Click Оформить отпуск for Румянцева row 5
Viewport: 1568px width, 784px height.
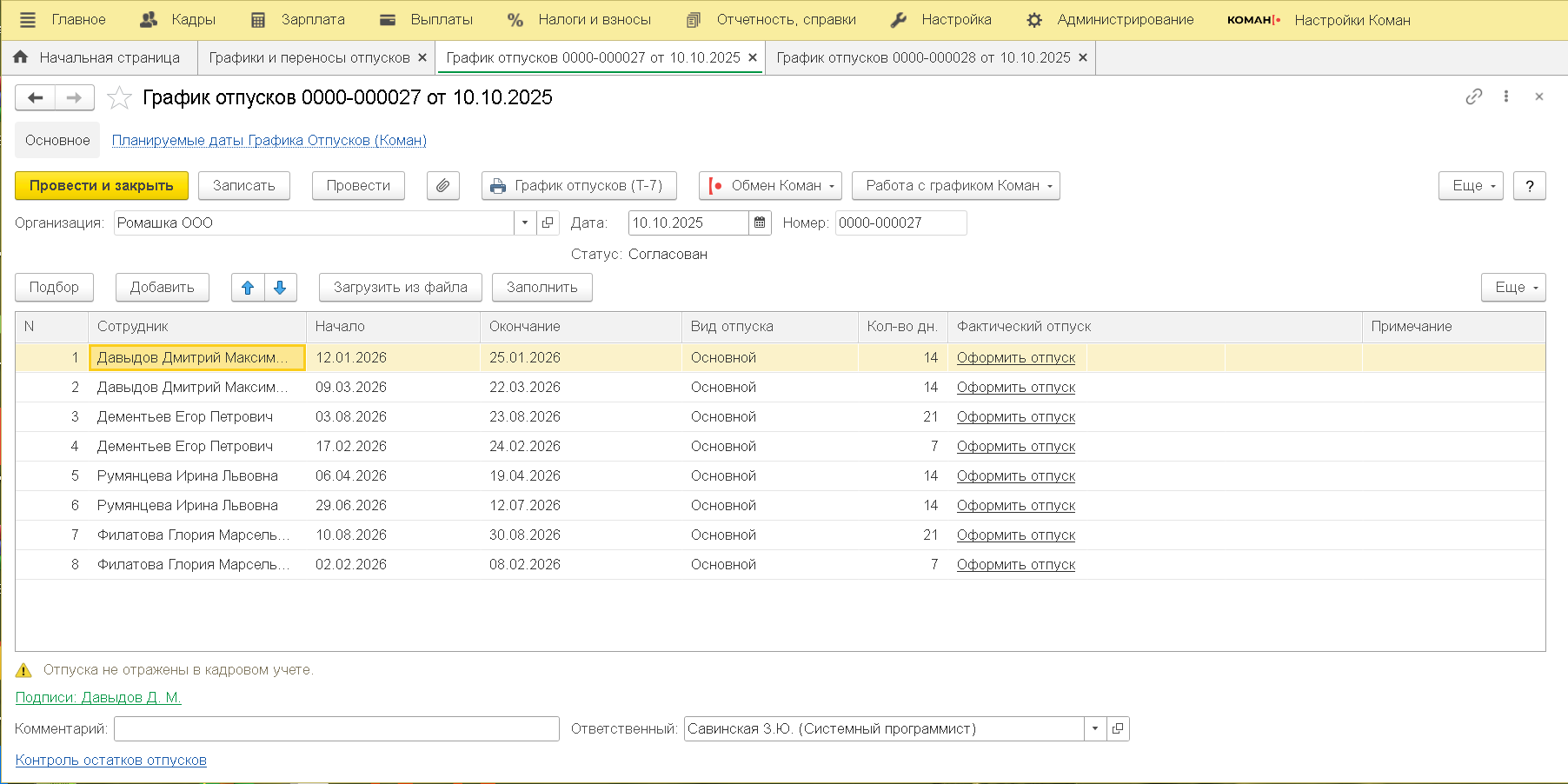click(x=1015, y=476)
